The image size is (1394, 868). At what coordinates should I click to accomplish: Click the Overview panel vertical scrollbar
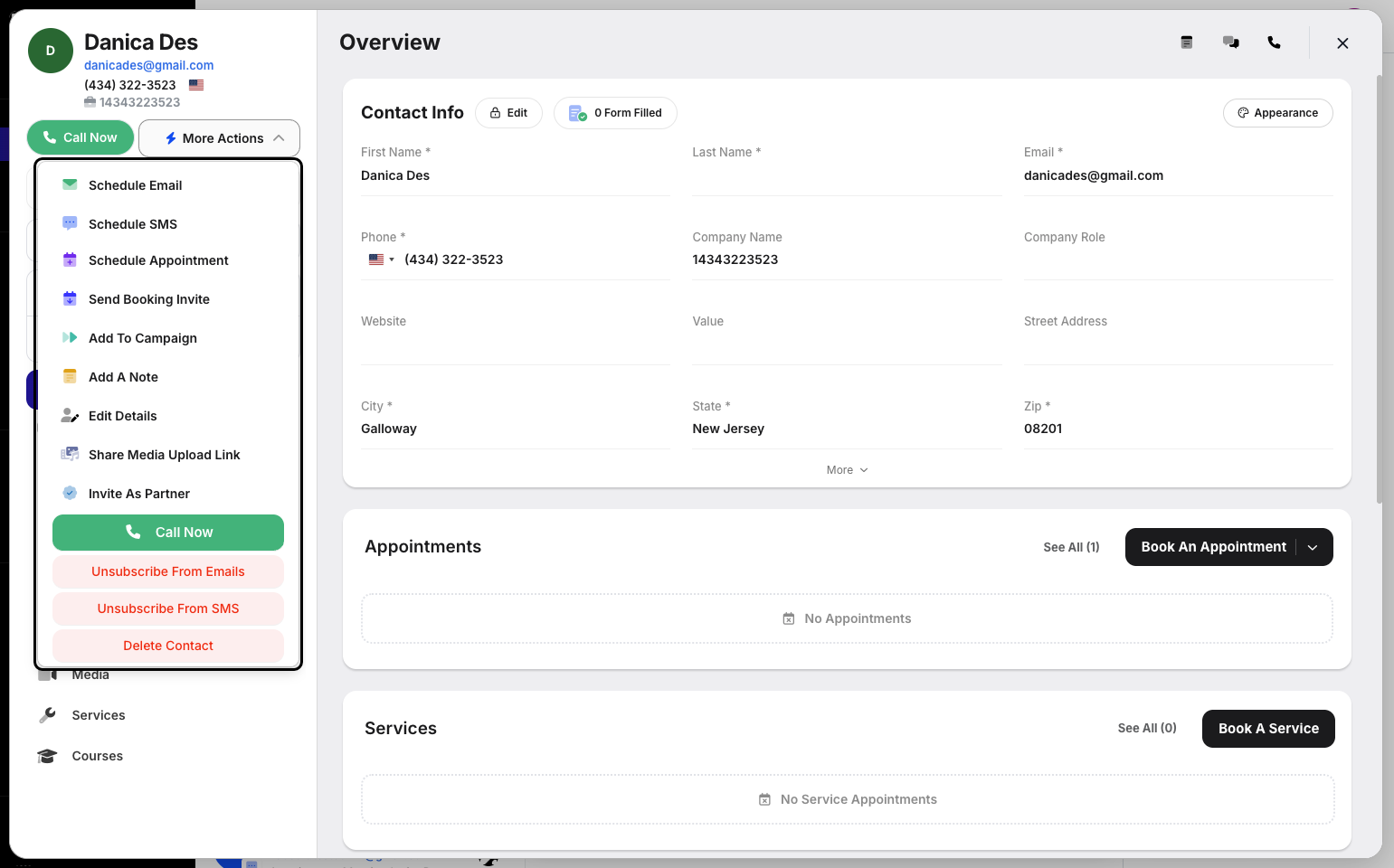(x=1379, y=289)
